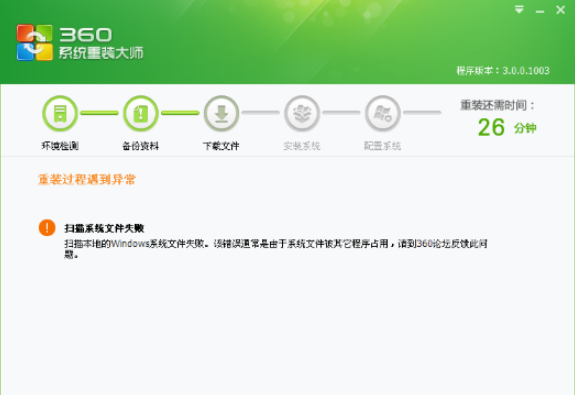575x395 pixels.
Task: Select the 下载文件 step icon
Action: [221, 113]
